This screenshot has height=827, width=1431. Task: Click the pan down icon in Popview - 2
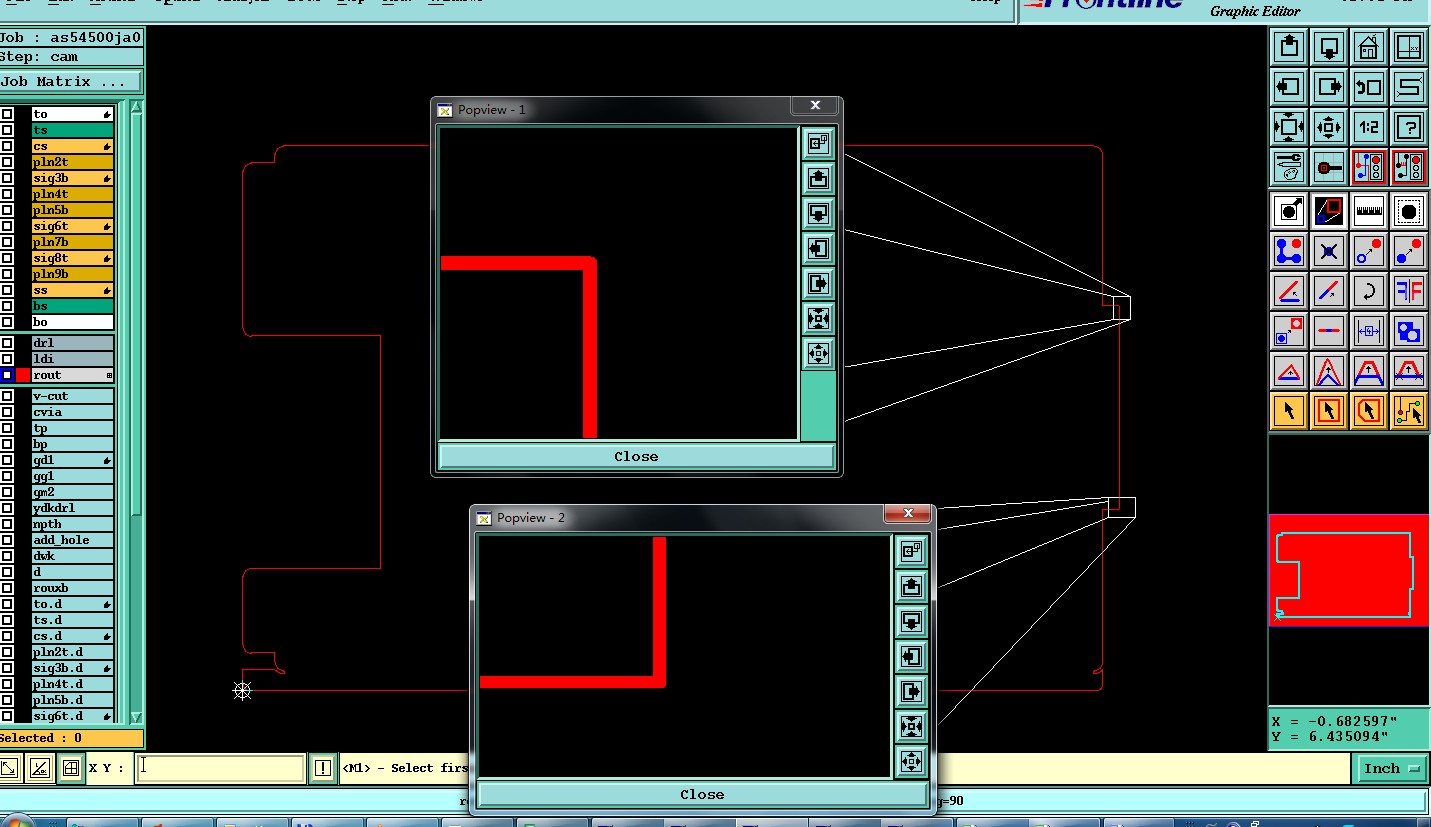[x=910, y=622]
